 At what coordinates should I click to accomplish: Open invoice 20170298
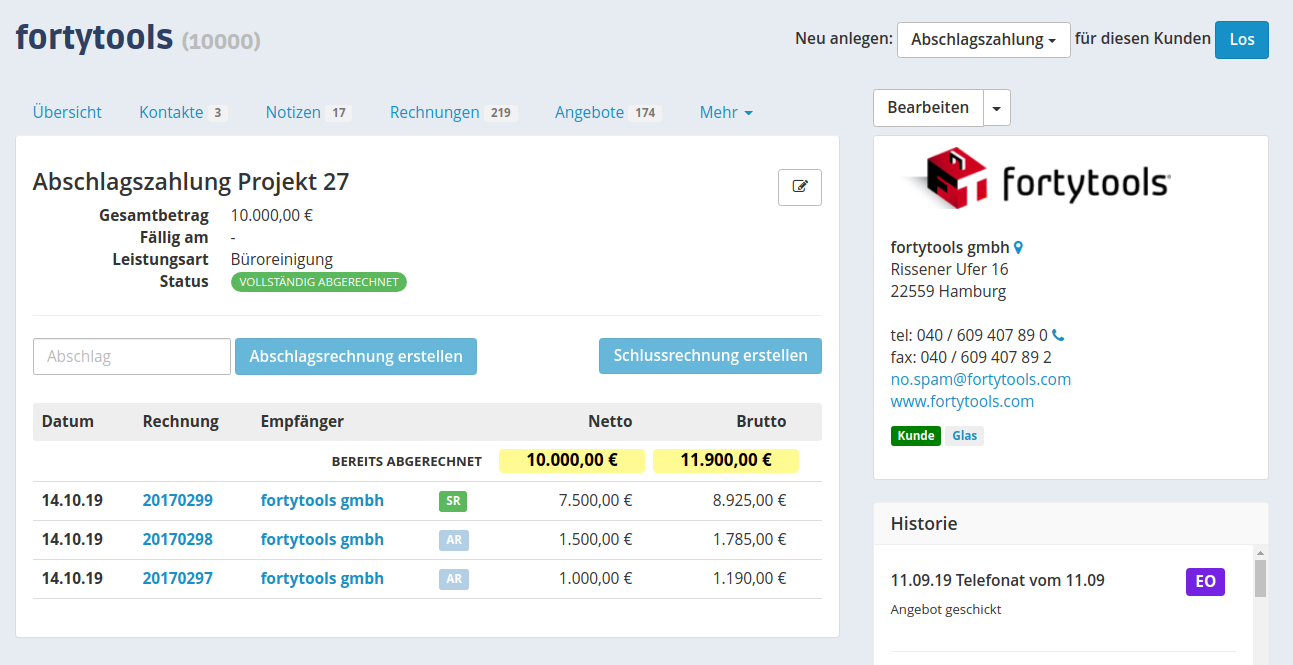coord(178,540)
